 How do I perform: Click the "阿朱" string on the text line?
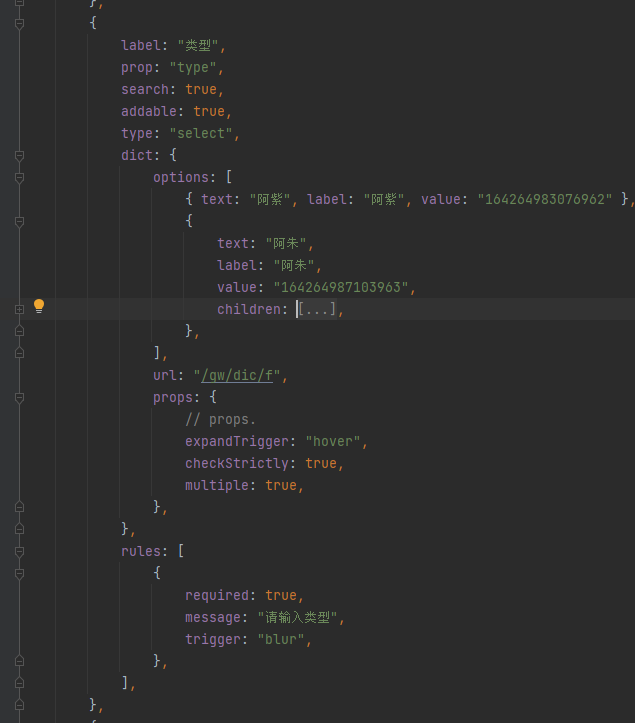pos(286,243)
